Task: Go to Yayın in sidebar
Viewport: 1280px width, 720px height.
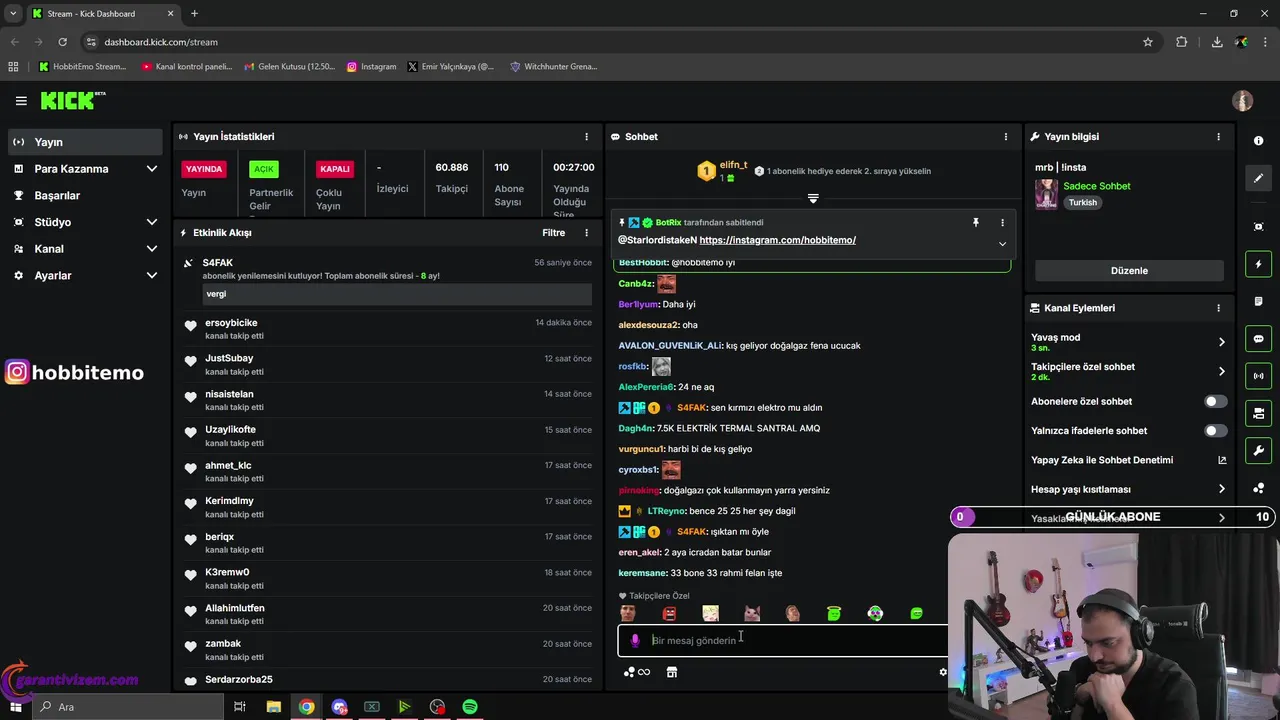Action: coord(85,142)
